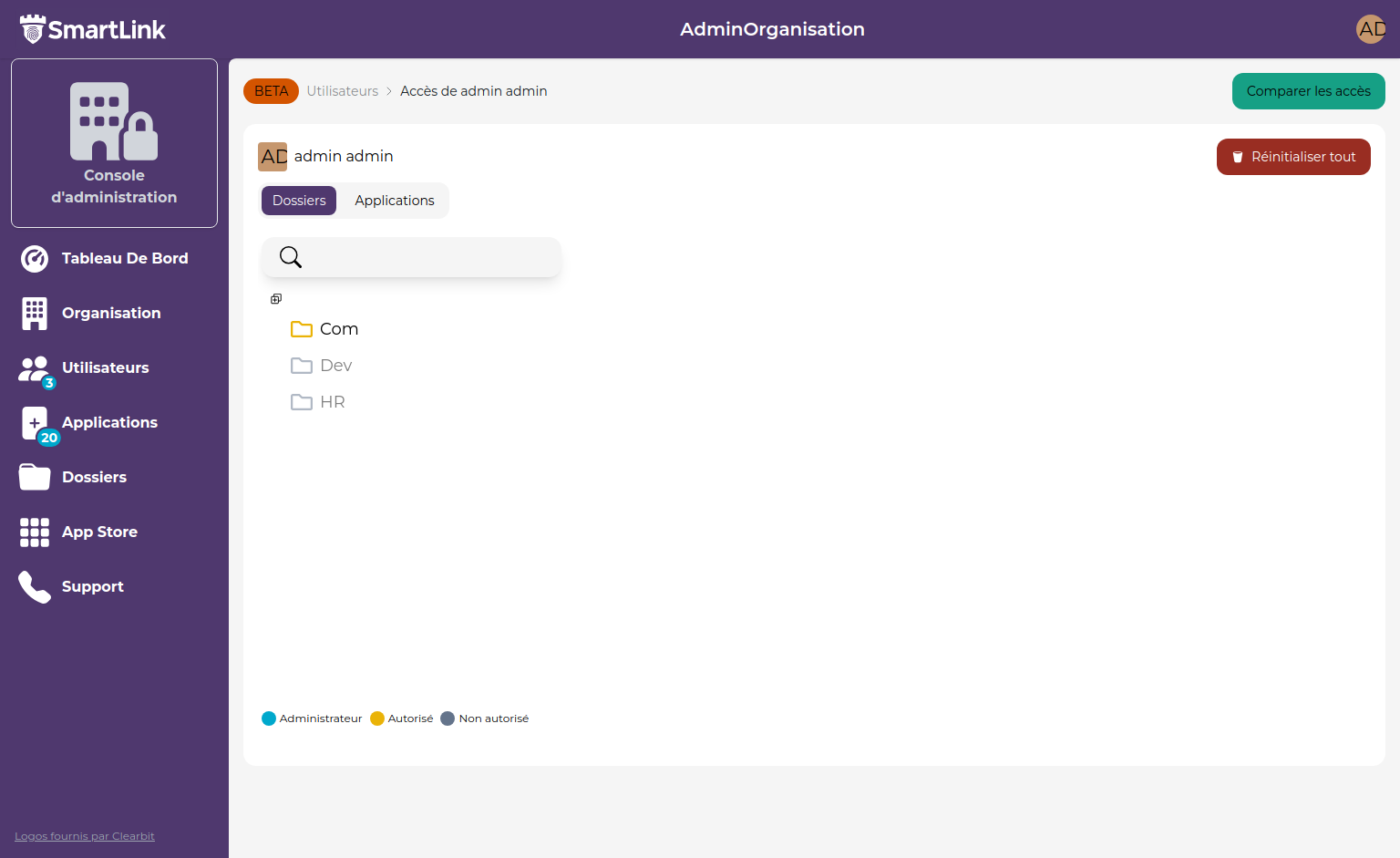Switch to the Applications tab
The image size is (1400, 858).
394,201
